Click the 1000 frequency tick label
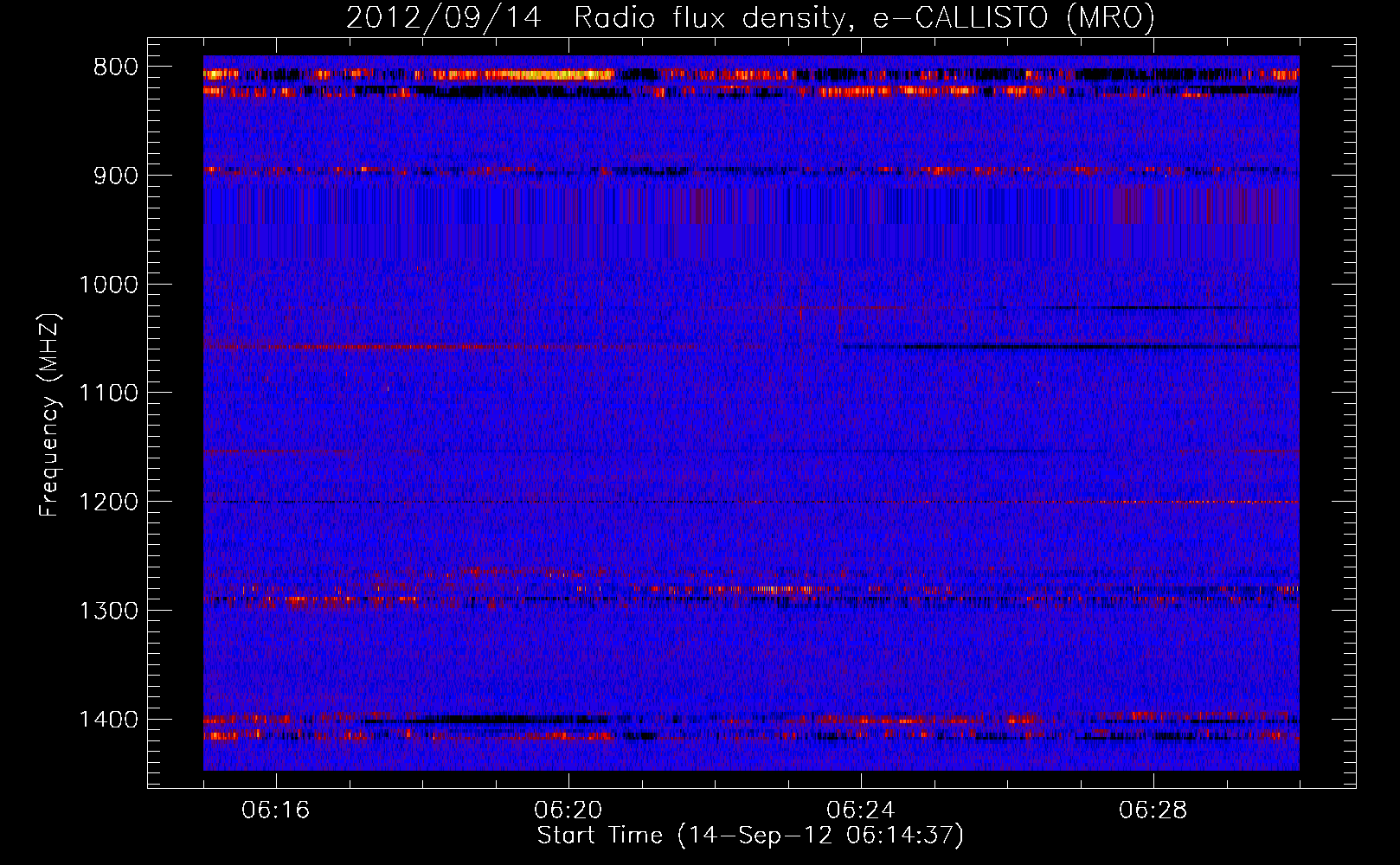1400x865 pixels. [x=108, y=285]
